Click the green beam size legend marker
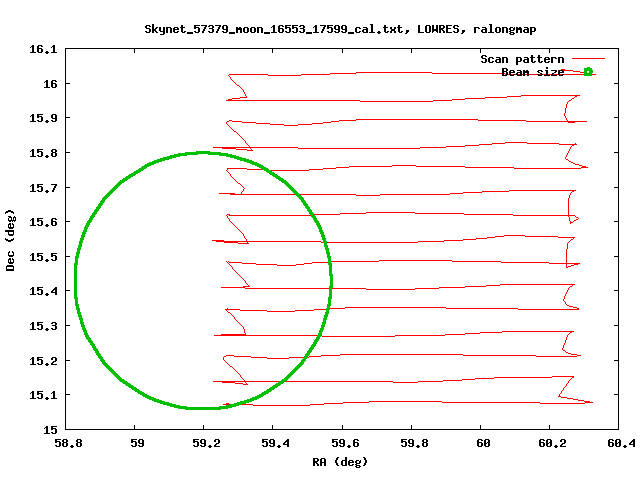The image size is (640, 480). click(588, 72)
